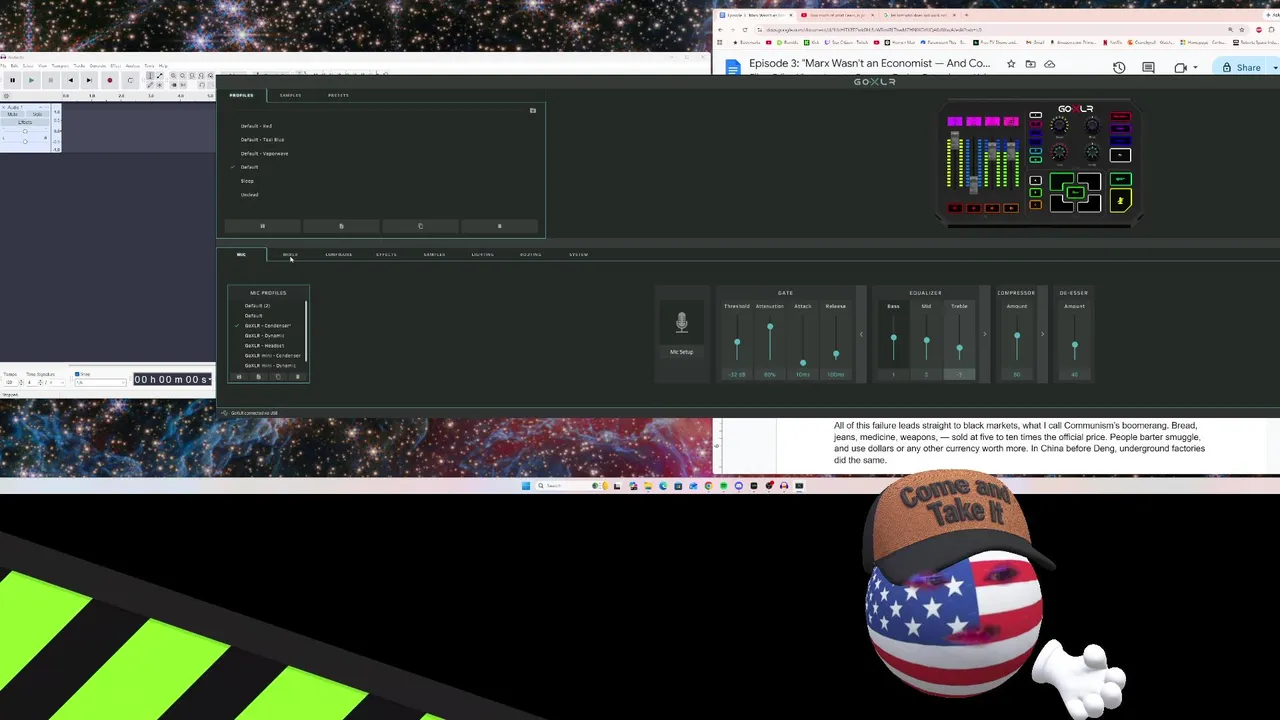This screenshot has width=1280, height=720.
Task: Click the Mic Profiles list scrollbar
Action: tap(306, 331)
